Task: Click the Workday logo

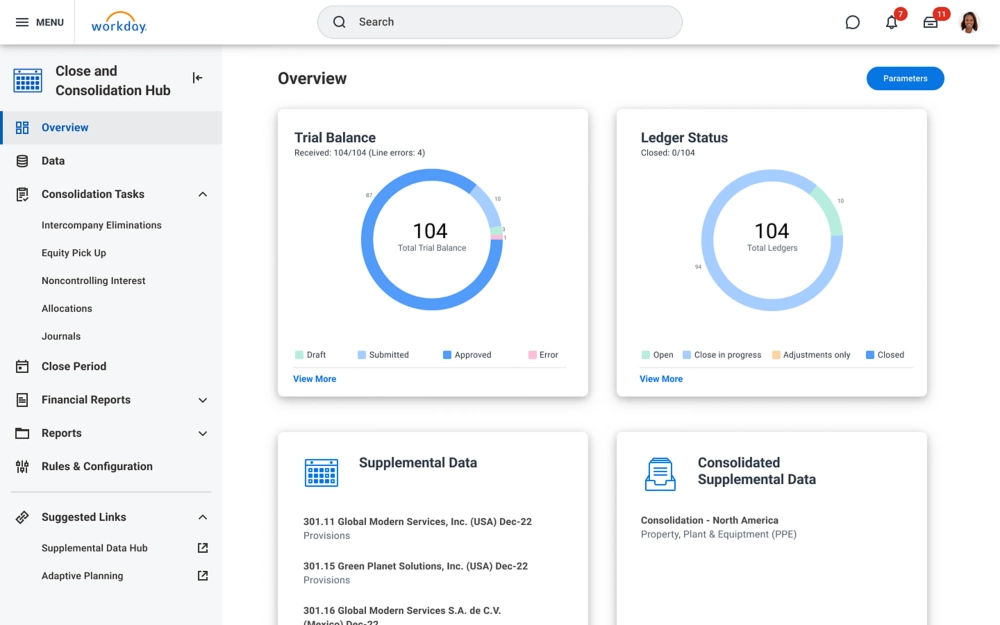Action: tap(119, 23)
